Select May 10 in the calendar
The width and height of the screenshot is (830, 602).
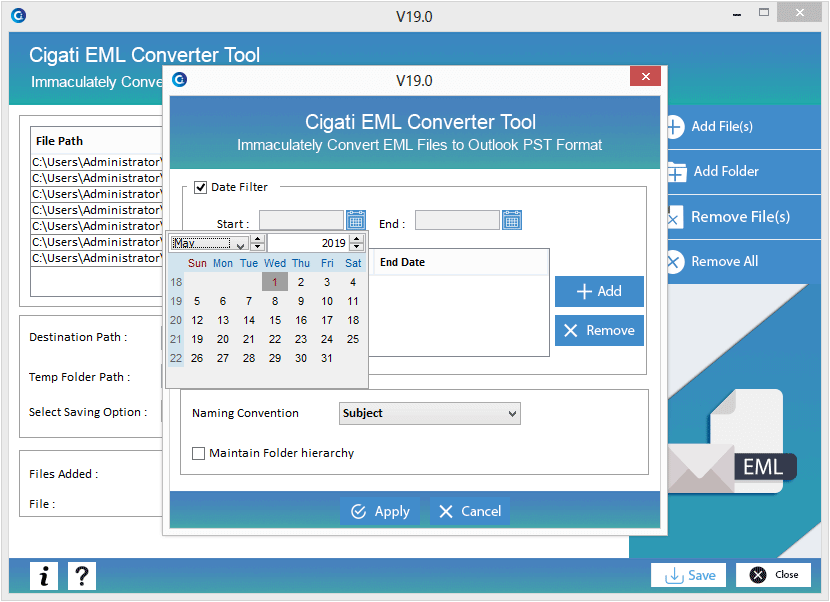(327, 301)
